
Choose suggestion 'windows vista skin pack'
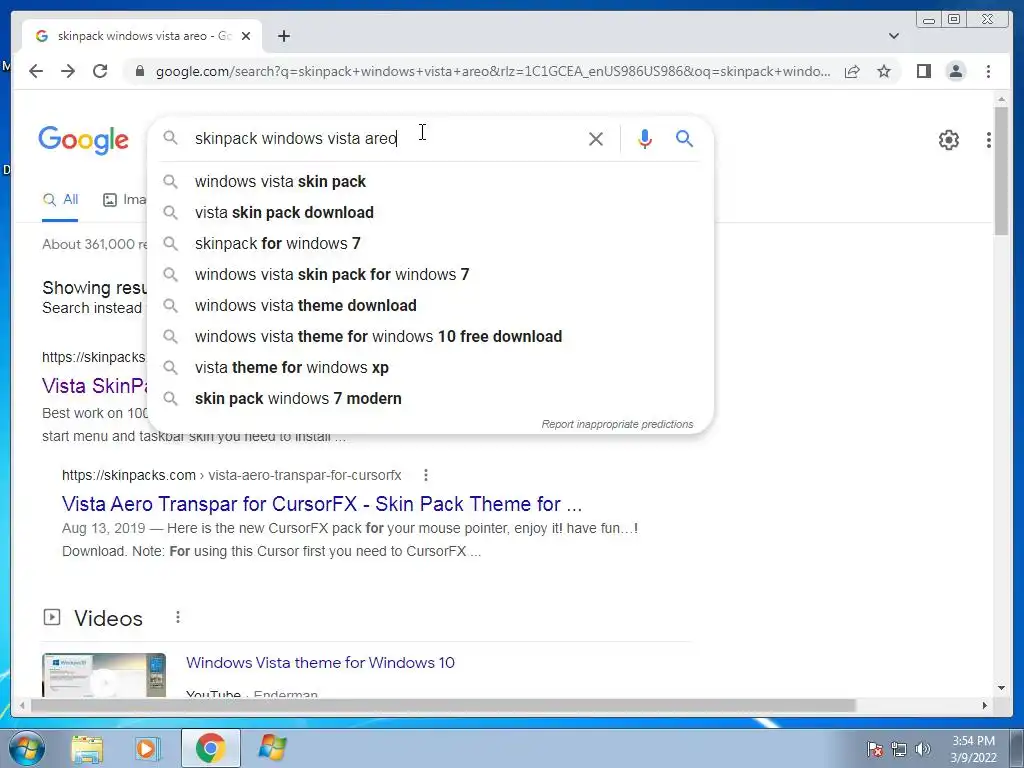coord(431,182)
